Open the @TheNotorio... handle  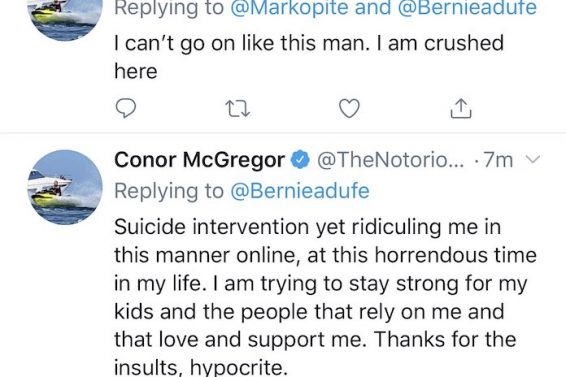pyautogui.click(x=390, y=160)
